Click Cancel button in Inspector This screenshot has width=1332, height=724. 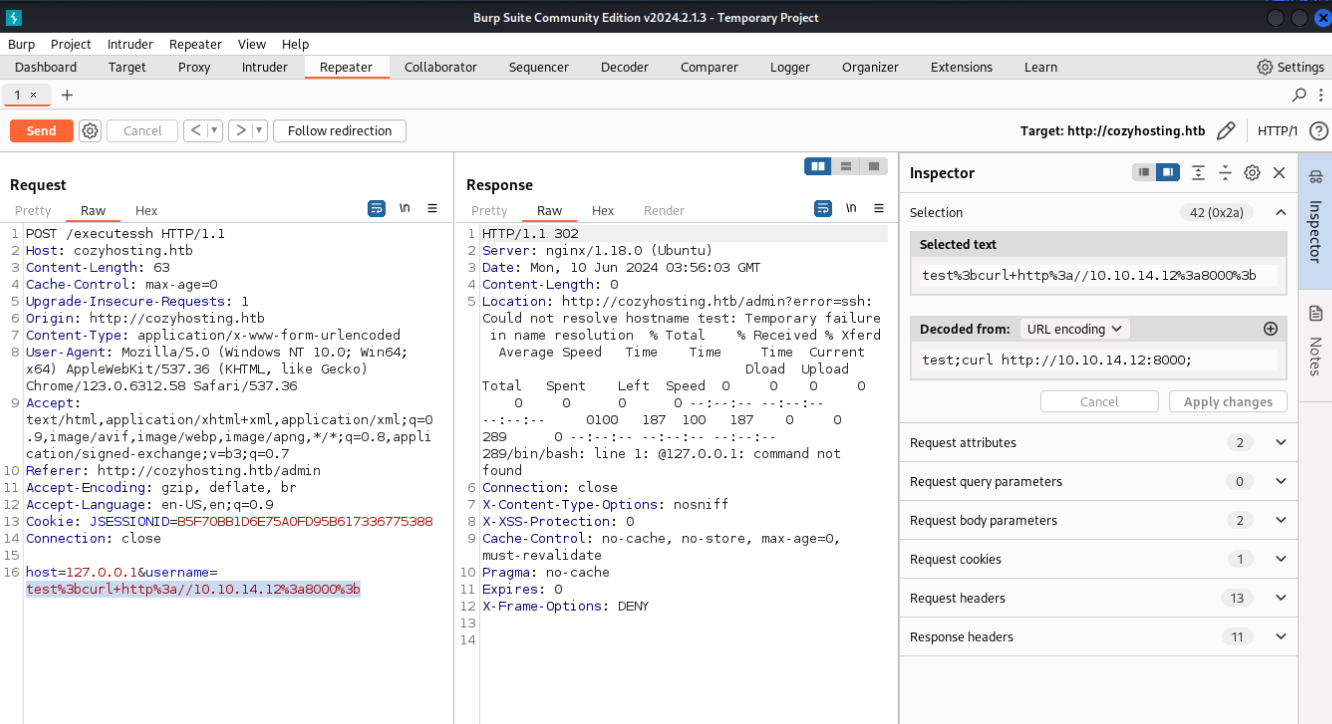pos(1099,401)
